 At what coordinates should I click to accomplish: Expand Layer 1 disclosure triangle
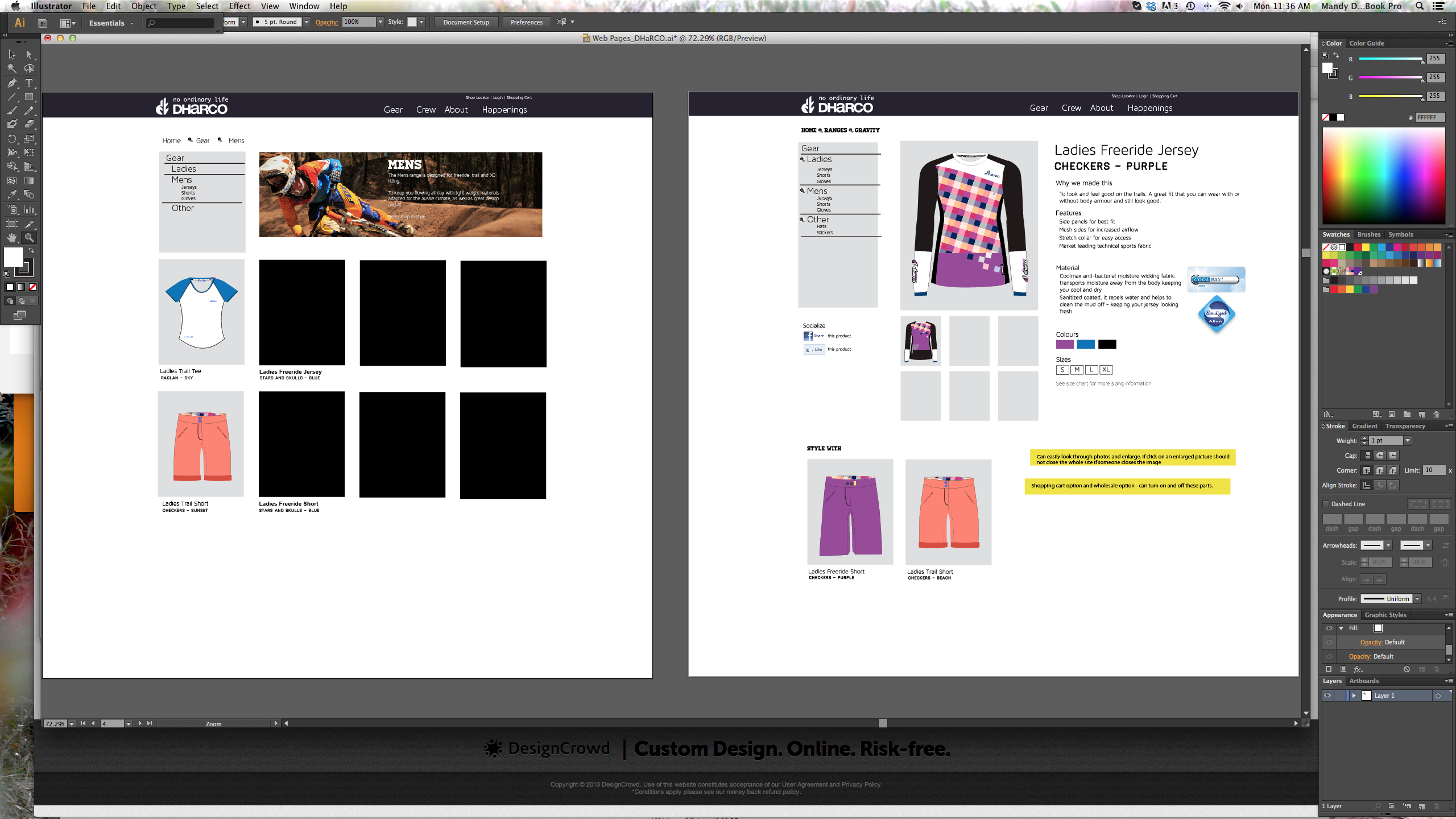(x=1354, y=696)
